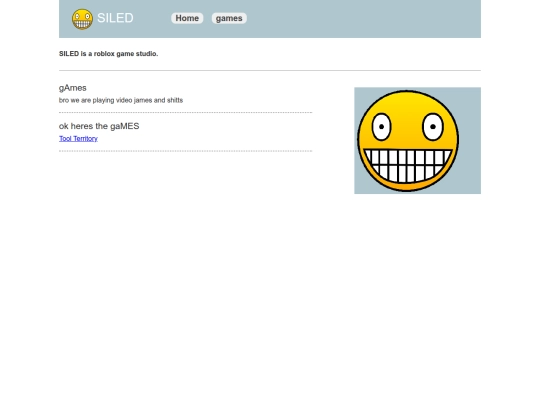The image size is (540, 405).
Task: Click the 'ok heres the gaMES' heading
Action: point(99,126)
